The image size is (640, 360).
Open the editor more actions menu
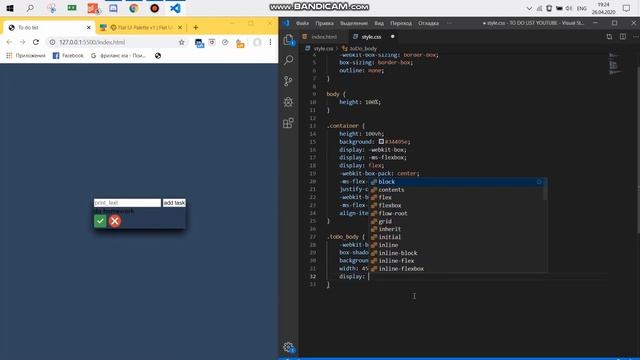tap(635, 37)
